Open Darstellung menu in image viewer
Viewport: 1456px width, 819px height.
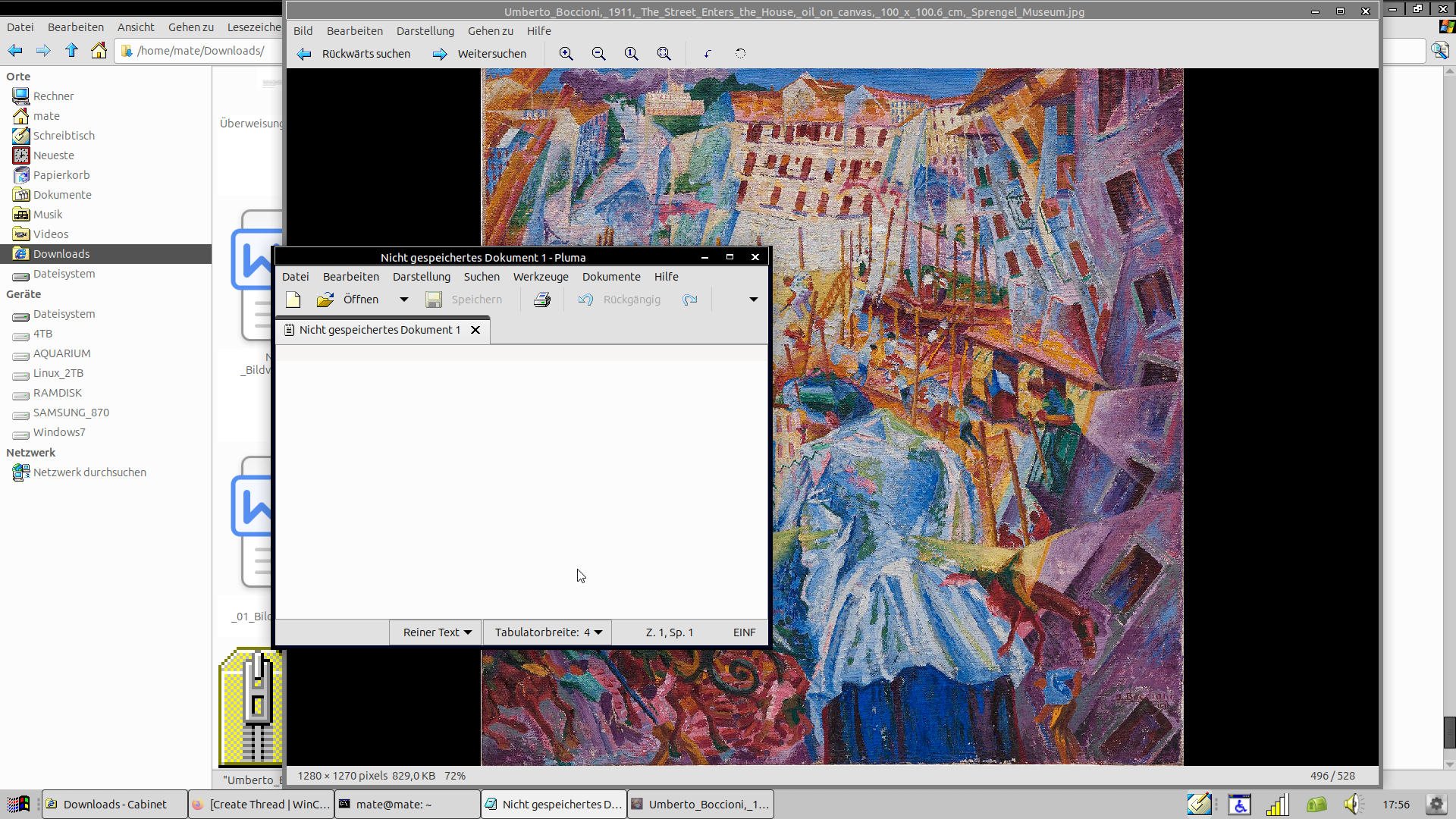pos(425,31)
